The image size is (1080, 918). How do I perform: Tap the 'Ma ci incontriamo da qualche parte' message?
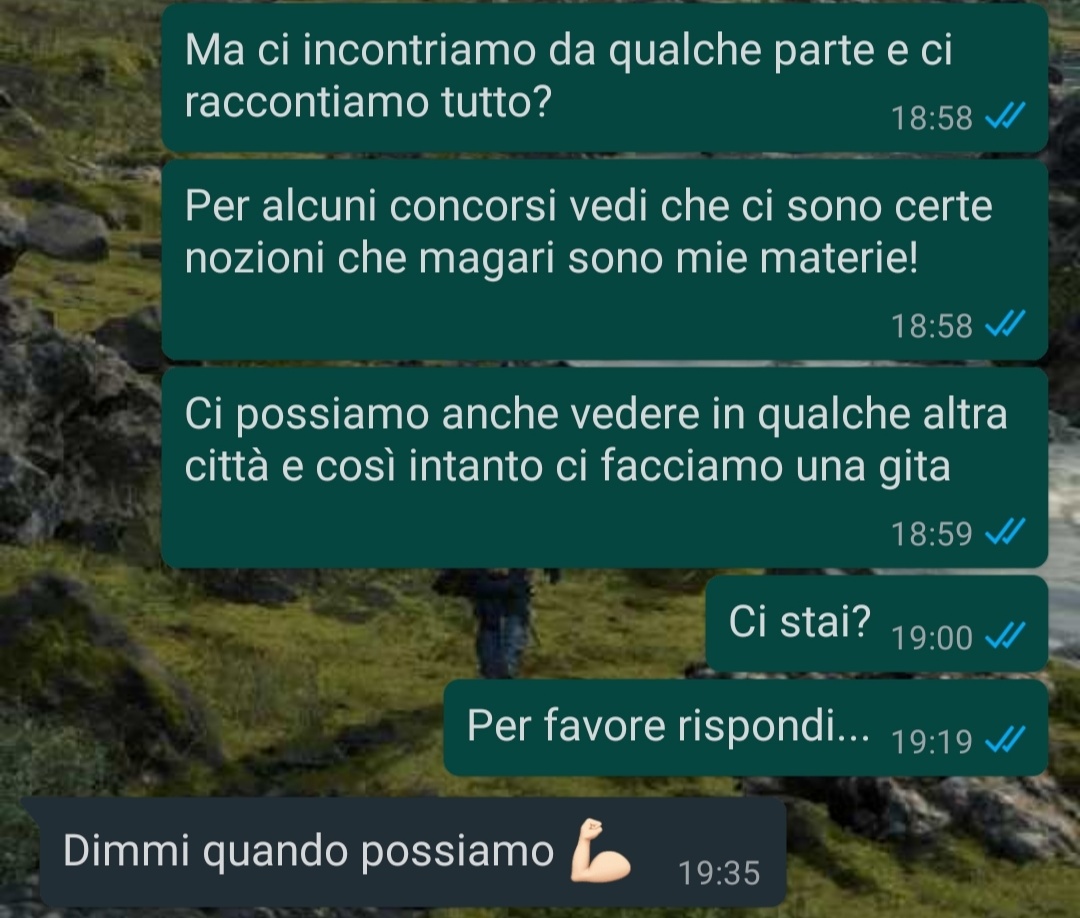pyautogui.click(x=605, y=76)
